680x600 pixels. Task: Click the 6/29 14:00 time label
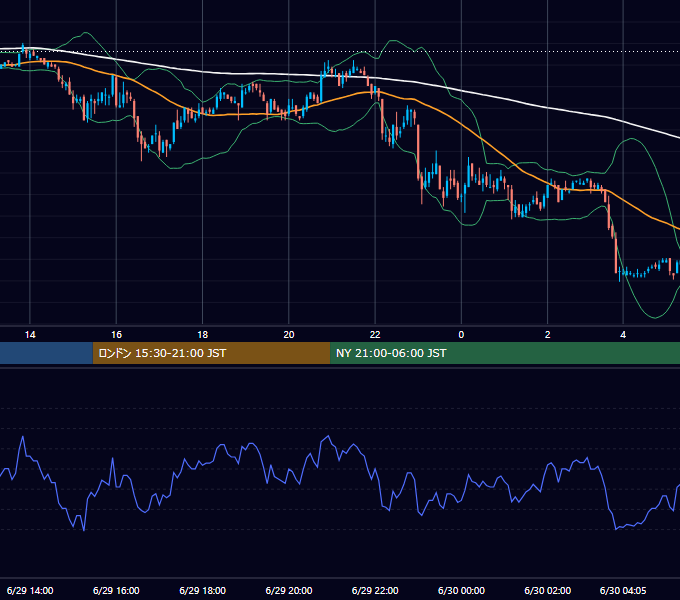click(30, 590)
